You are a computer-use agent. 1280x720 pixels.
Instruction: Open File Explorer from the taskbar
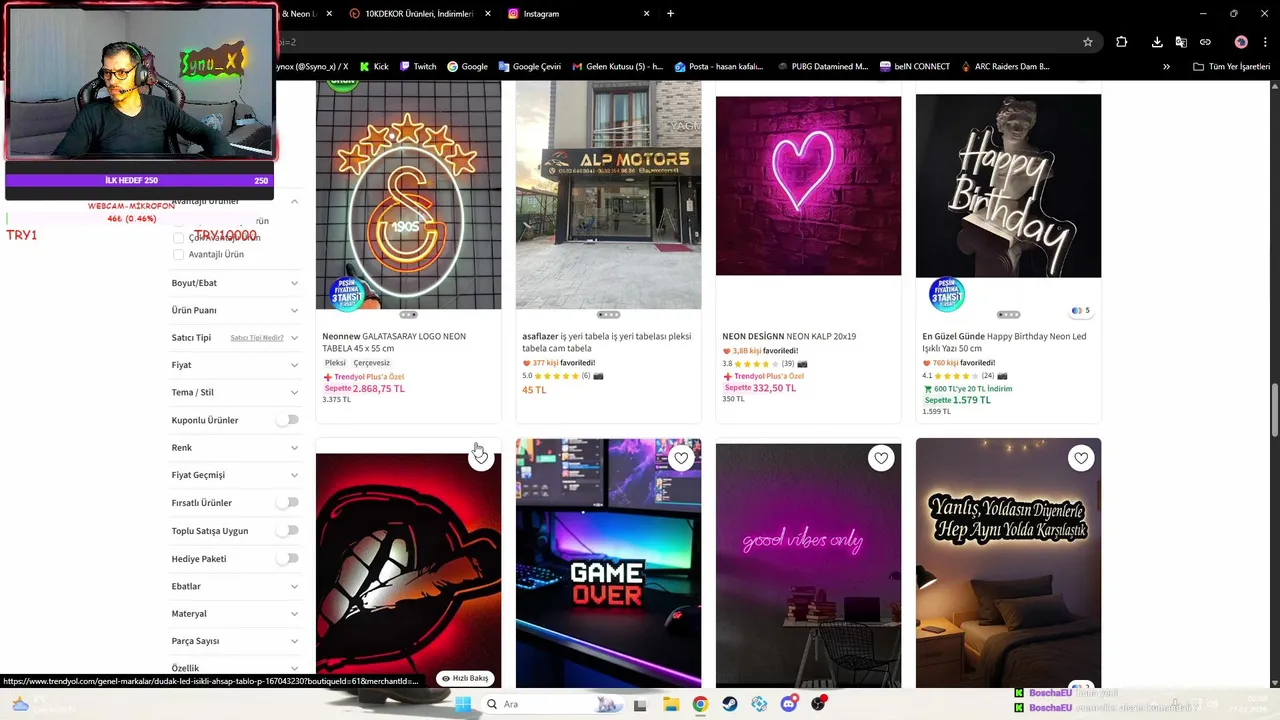point(670,704)
